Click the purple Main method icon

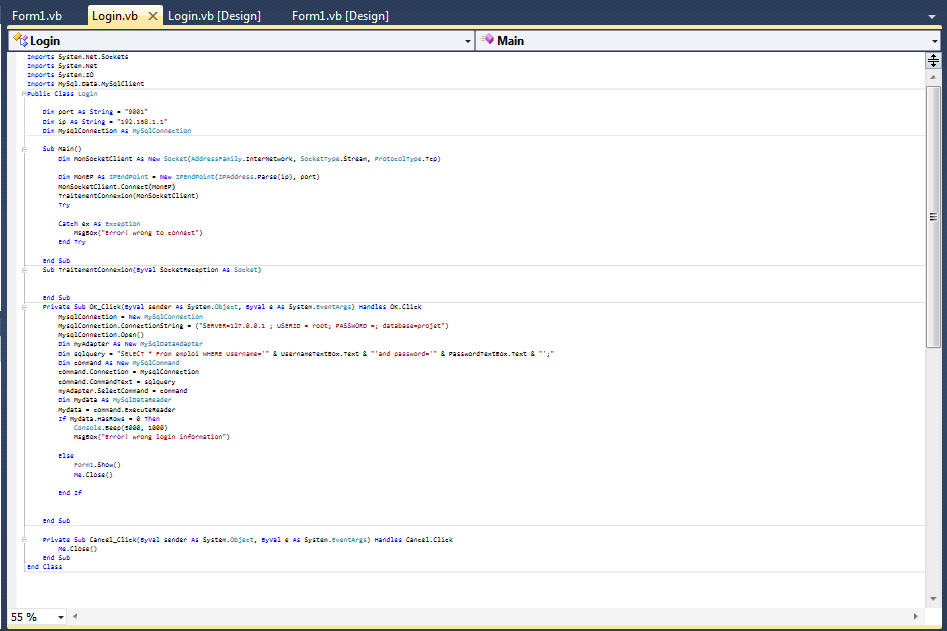click(x=486, y=40)
